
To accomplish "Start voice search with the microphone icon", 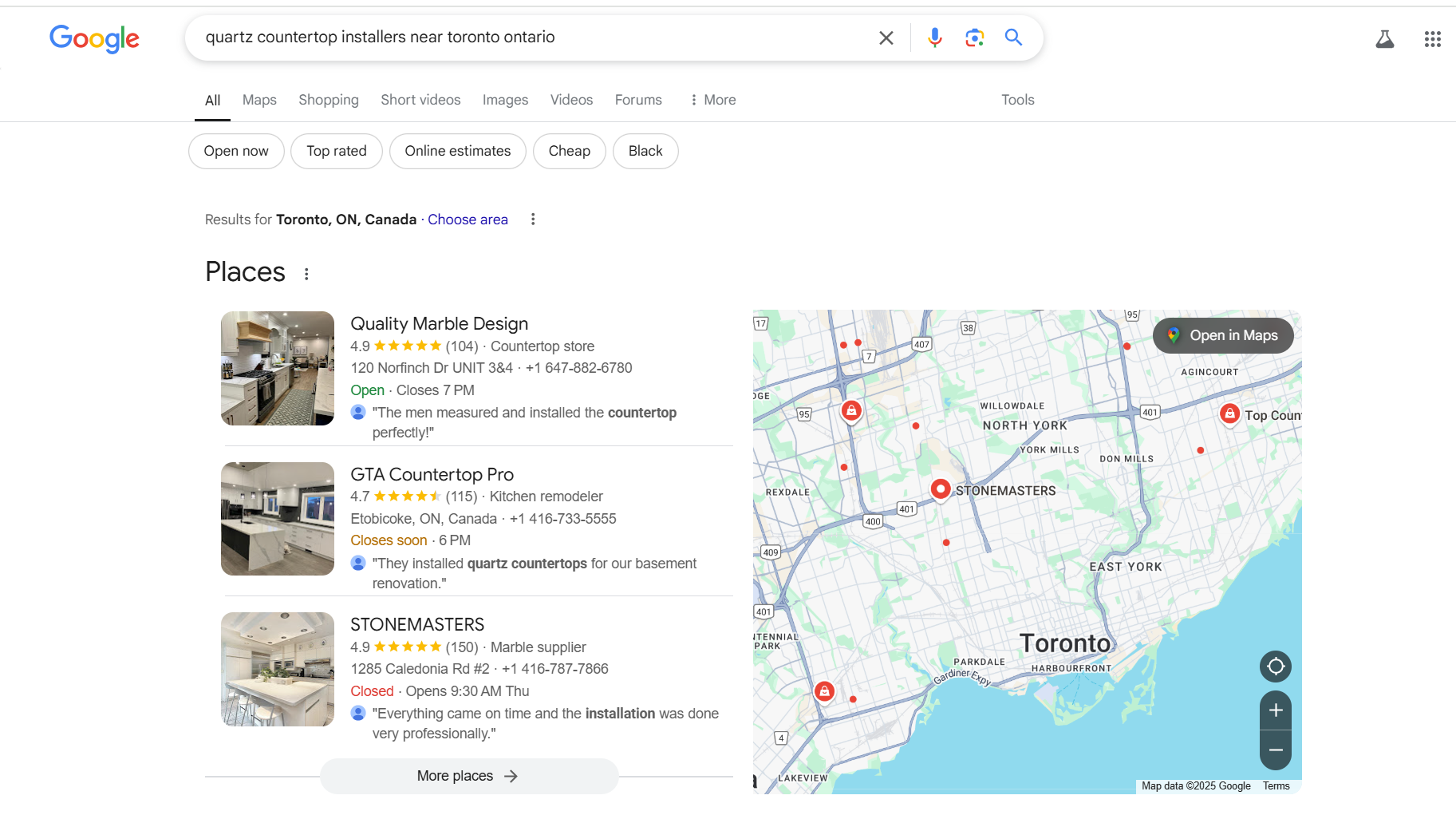I will tap(935, 38).
